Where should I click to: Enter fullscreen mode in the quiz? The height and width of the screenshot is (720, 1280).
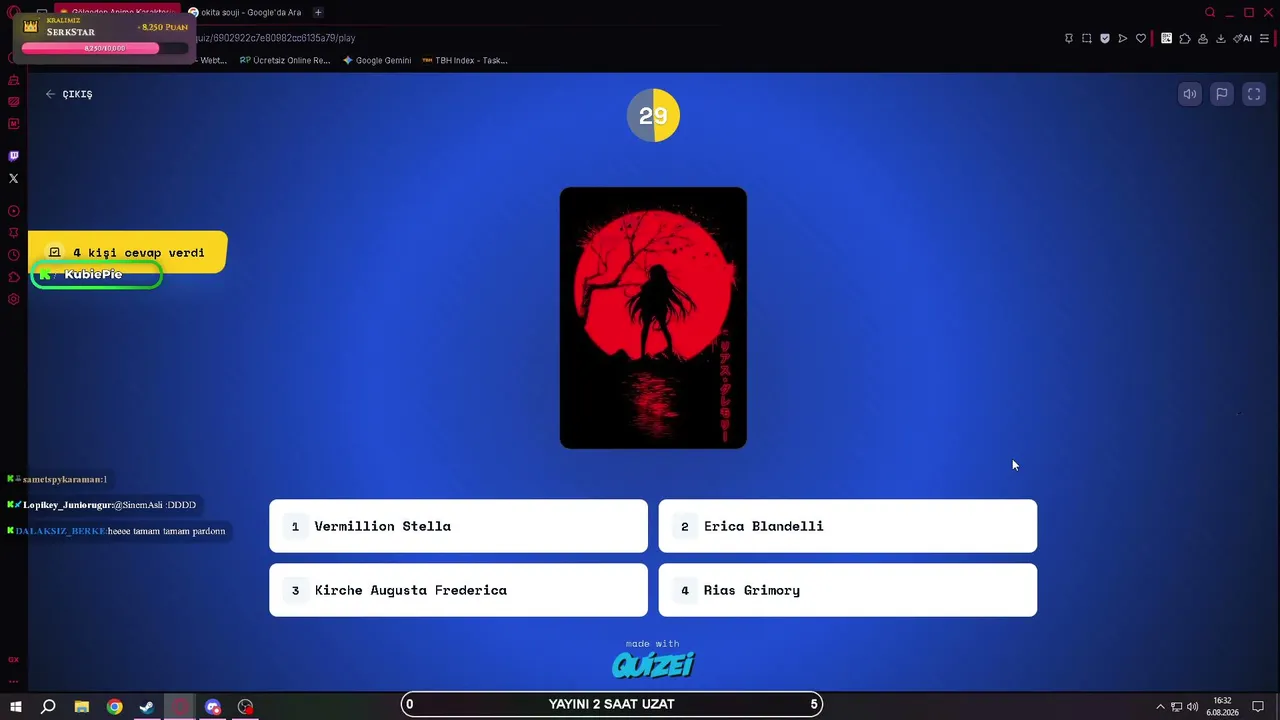pyautogui.click(x=1254, y=94)
